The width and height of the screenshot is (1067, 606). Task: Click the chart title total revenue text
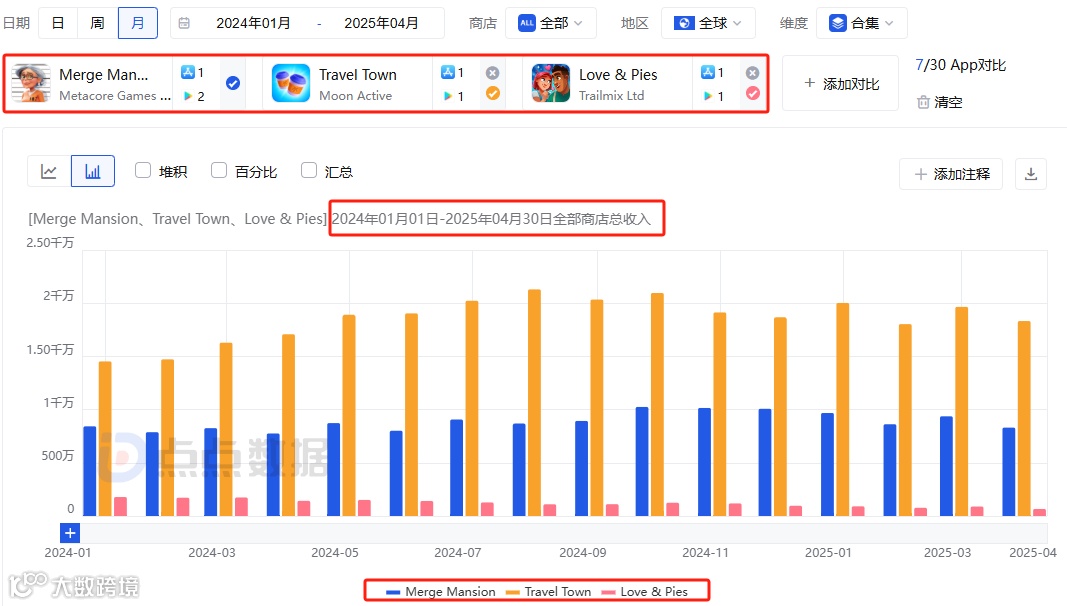491,219
